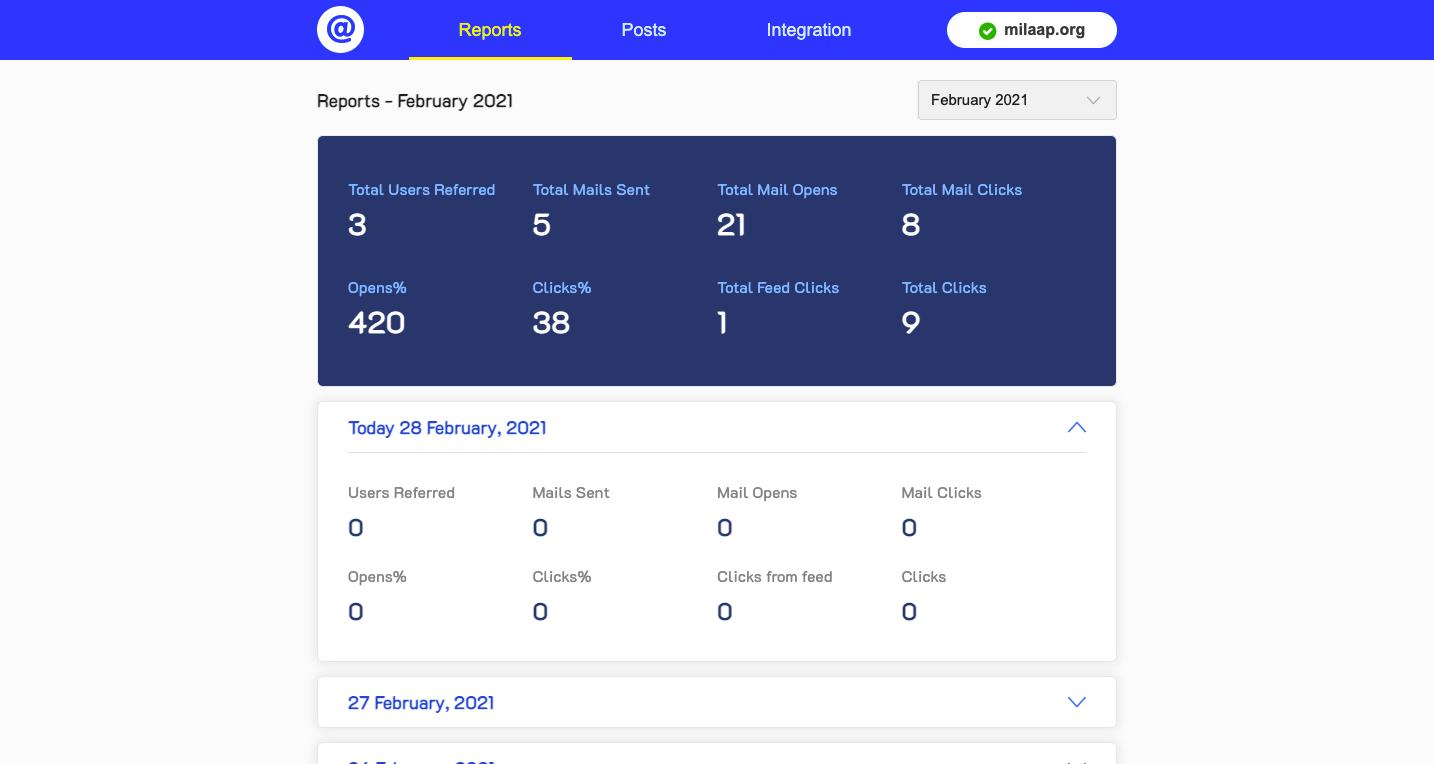This screenshot has height=764, width=1434.
Task: Click the Mail Opens label in Today section
Action: (757, 493)
